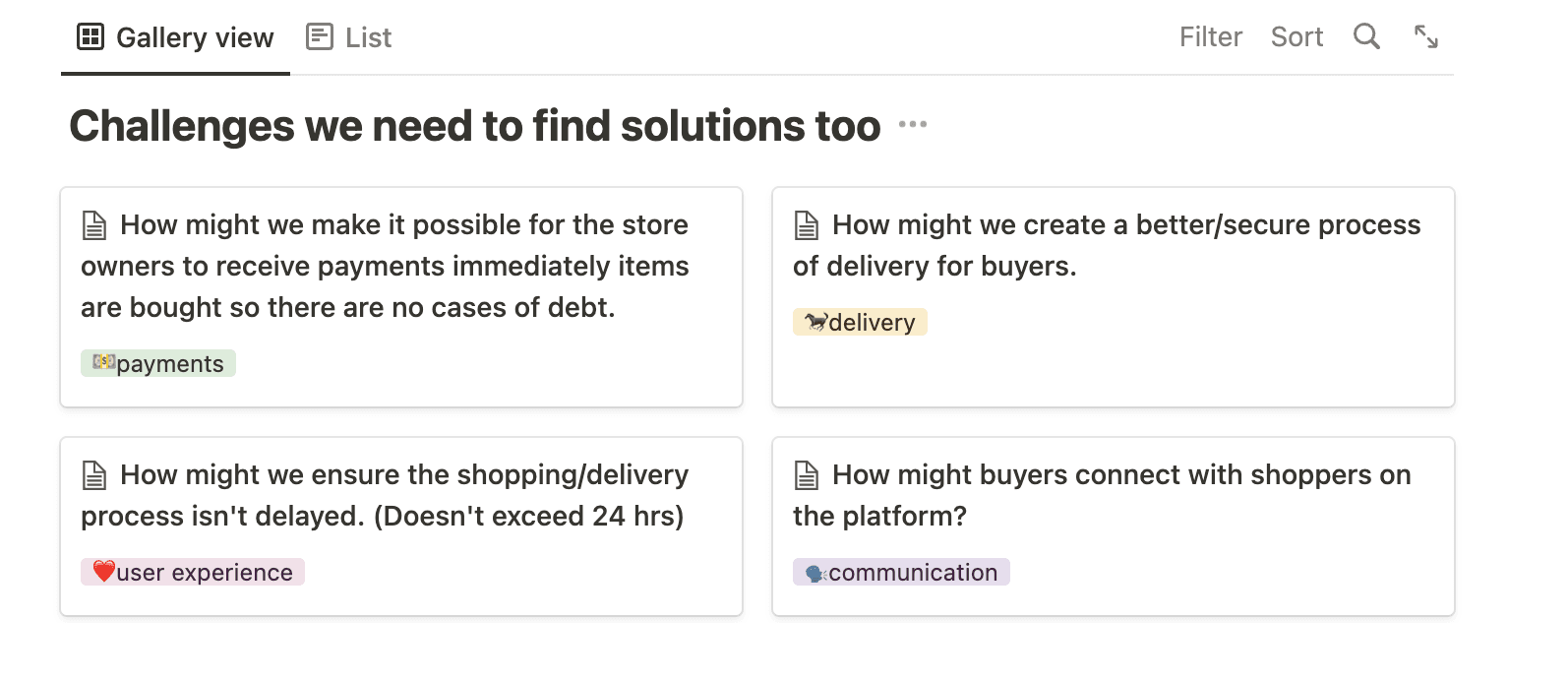This screenshot has width=1568, height=681.
Task: Open the Sort options
Action: [1297, 37]
